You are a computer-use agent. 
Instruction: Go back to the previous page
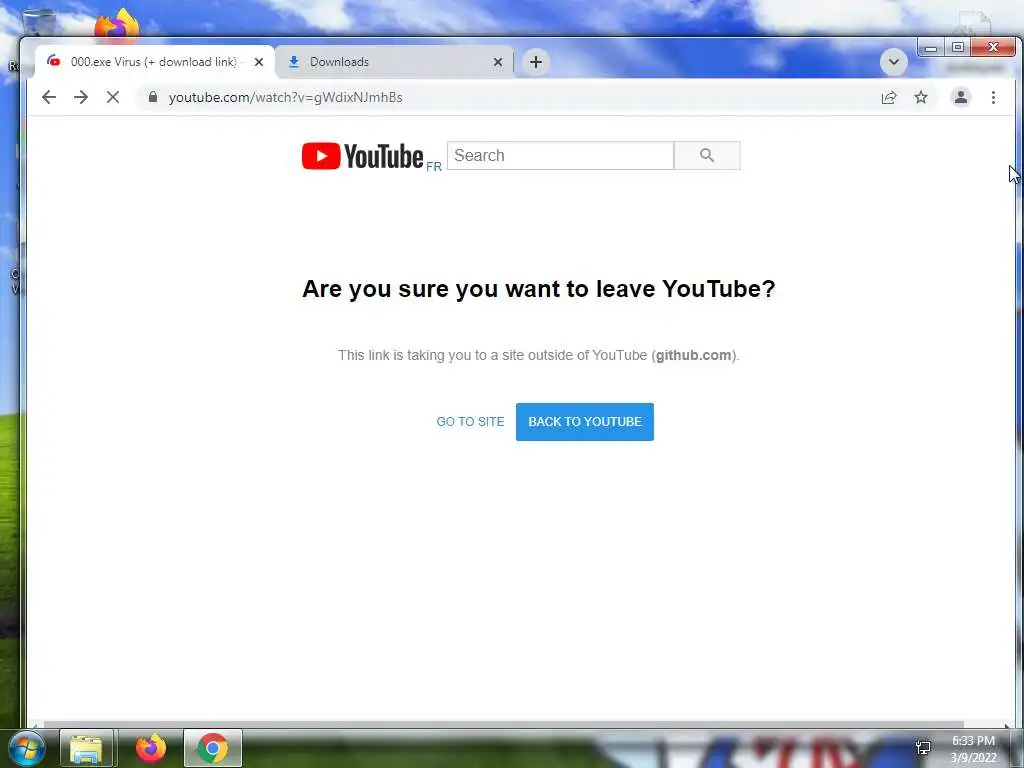49,97
